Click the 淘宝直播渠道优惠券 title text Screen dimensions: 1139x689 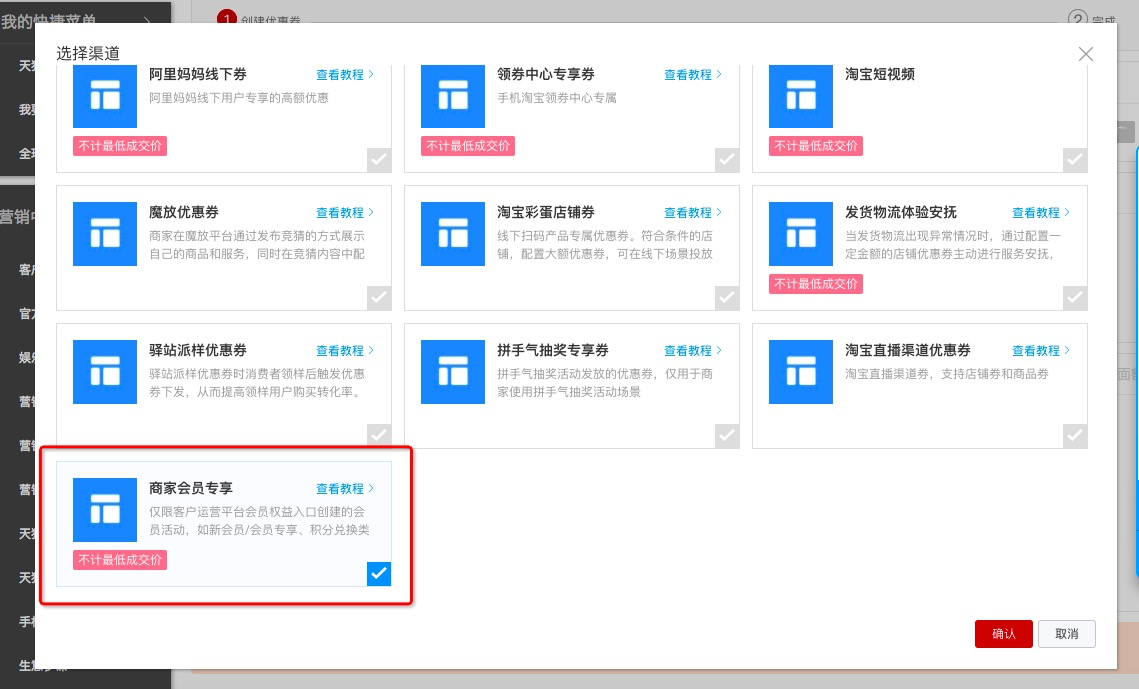point(907,350)
